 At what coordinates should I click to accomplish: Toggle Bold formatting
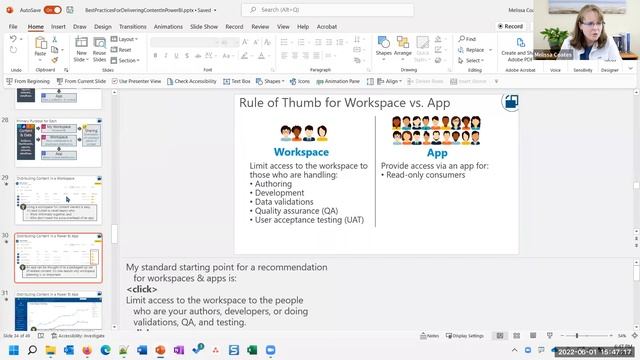click(x=156, y=56)
